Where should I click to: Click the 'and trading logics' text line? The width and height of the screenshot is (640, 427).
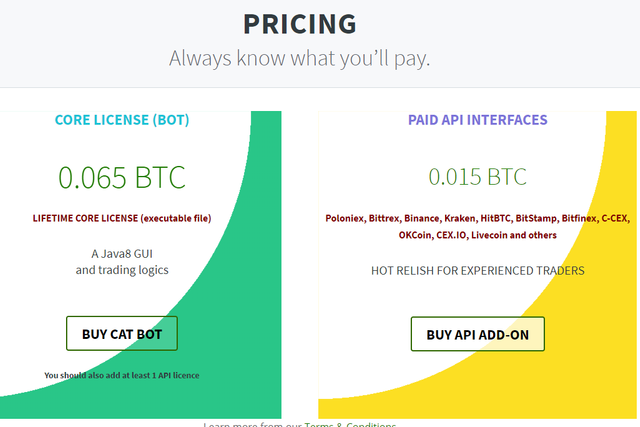pos(122,270)
